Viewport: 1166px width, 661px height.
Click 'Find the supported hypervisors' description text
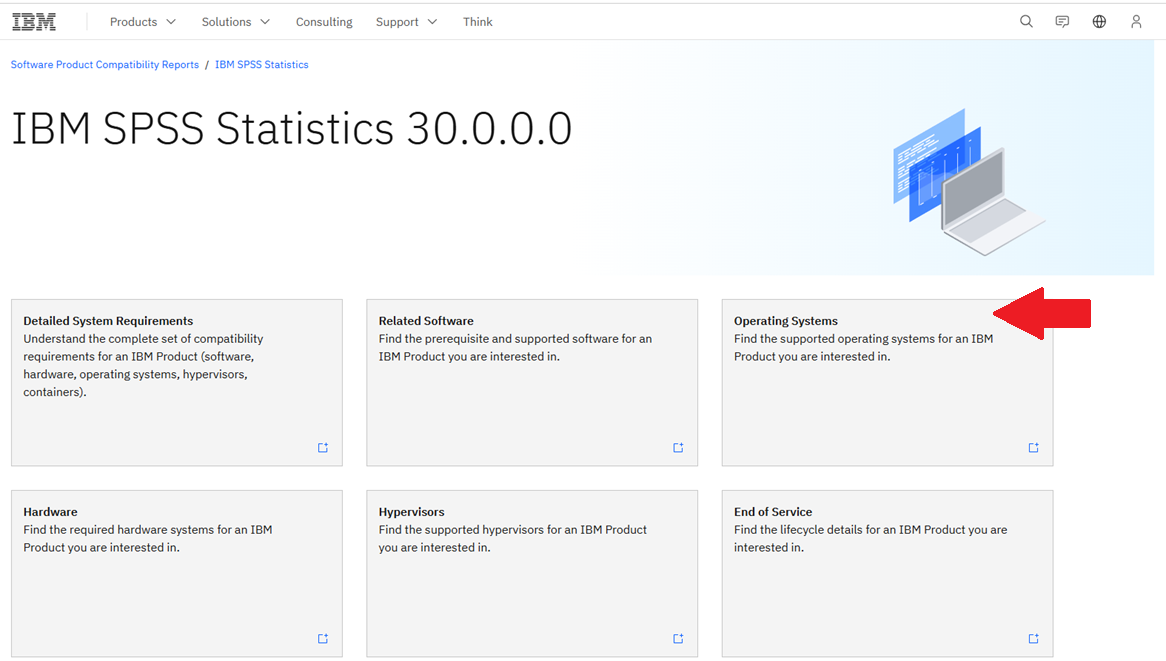[x=512, y=538]
